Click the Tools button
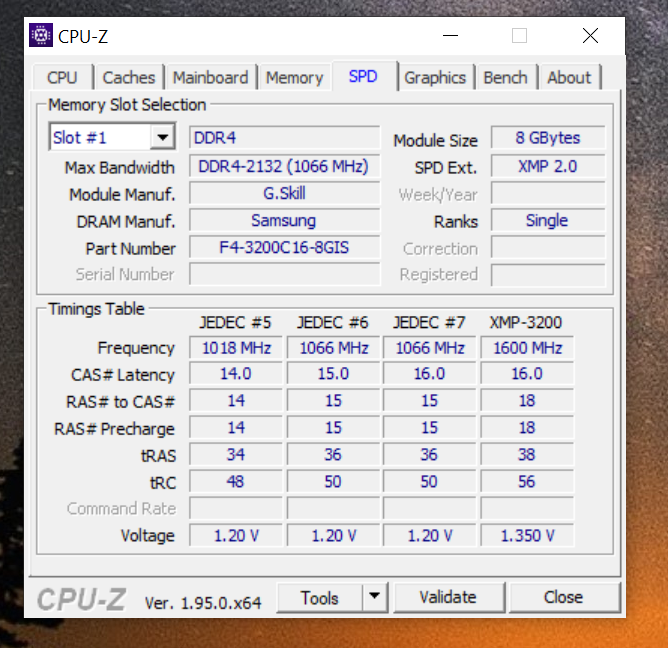Viewport: 668px width, 648px height. pos(320,597)
